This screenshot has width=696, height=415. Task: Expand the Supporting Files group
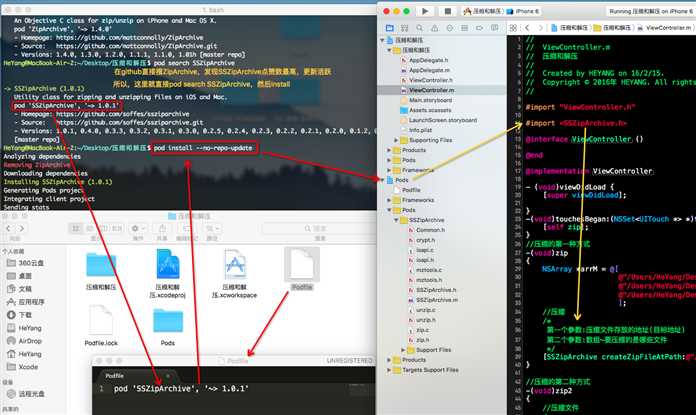[x=396, y=140]
